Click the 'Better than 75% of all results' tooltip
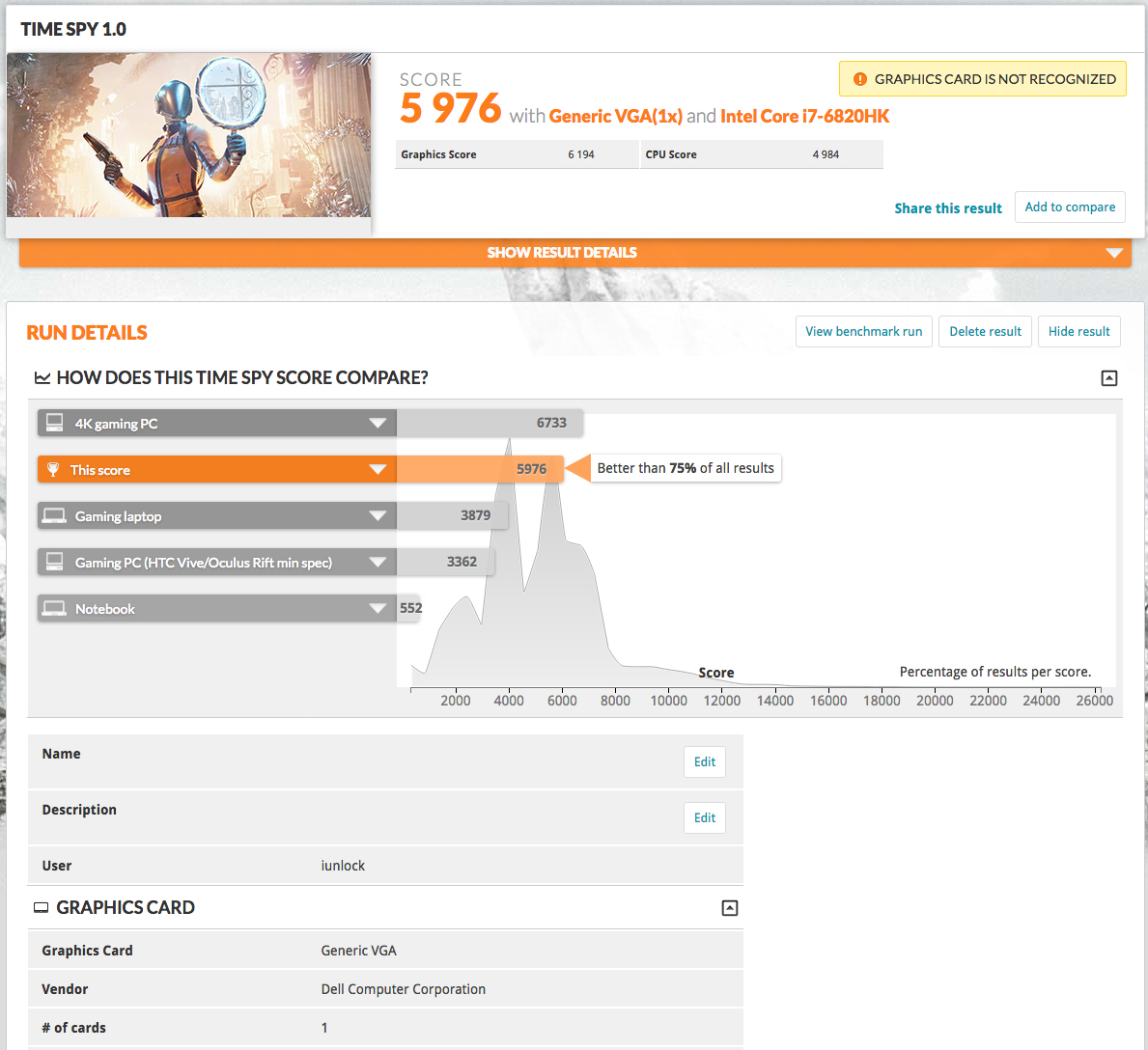The image size is (1148, 1050). point(686,468)
